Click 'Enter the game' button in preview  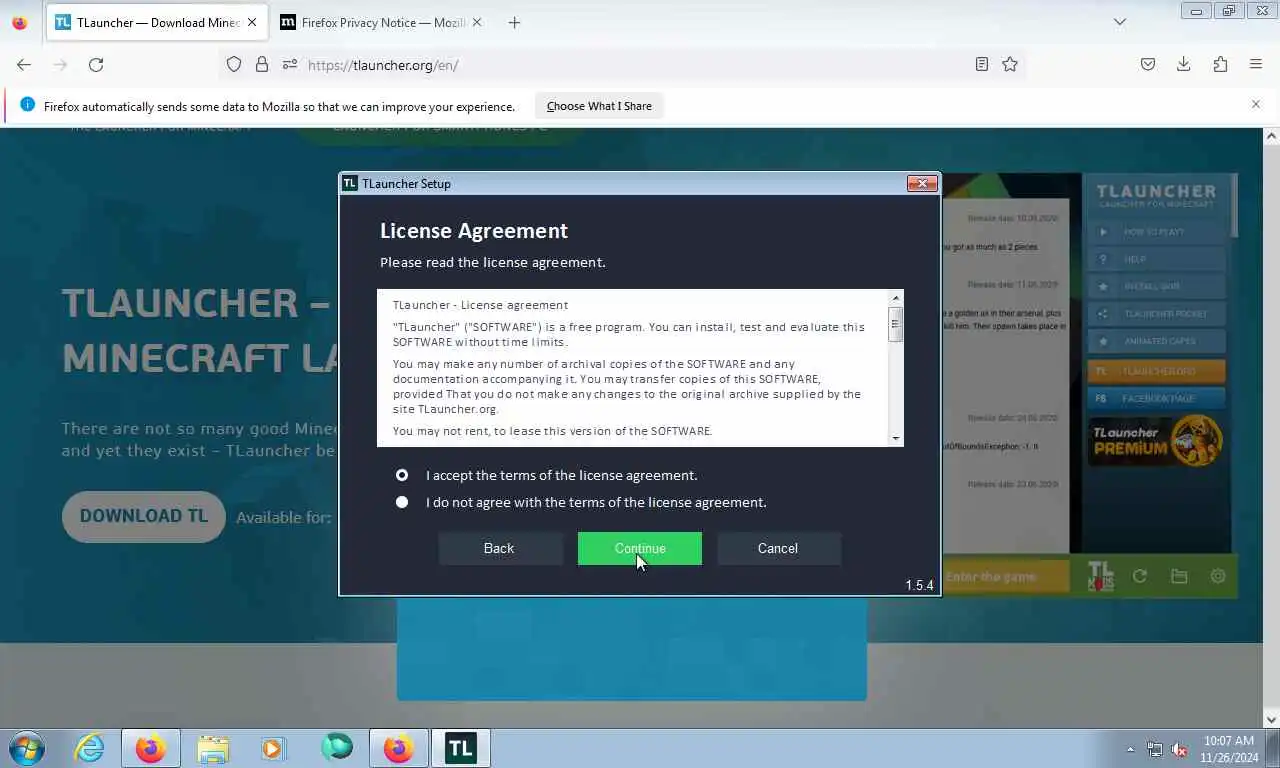coord(1004,577)
